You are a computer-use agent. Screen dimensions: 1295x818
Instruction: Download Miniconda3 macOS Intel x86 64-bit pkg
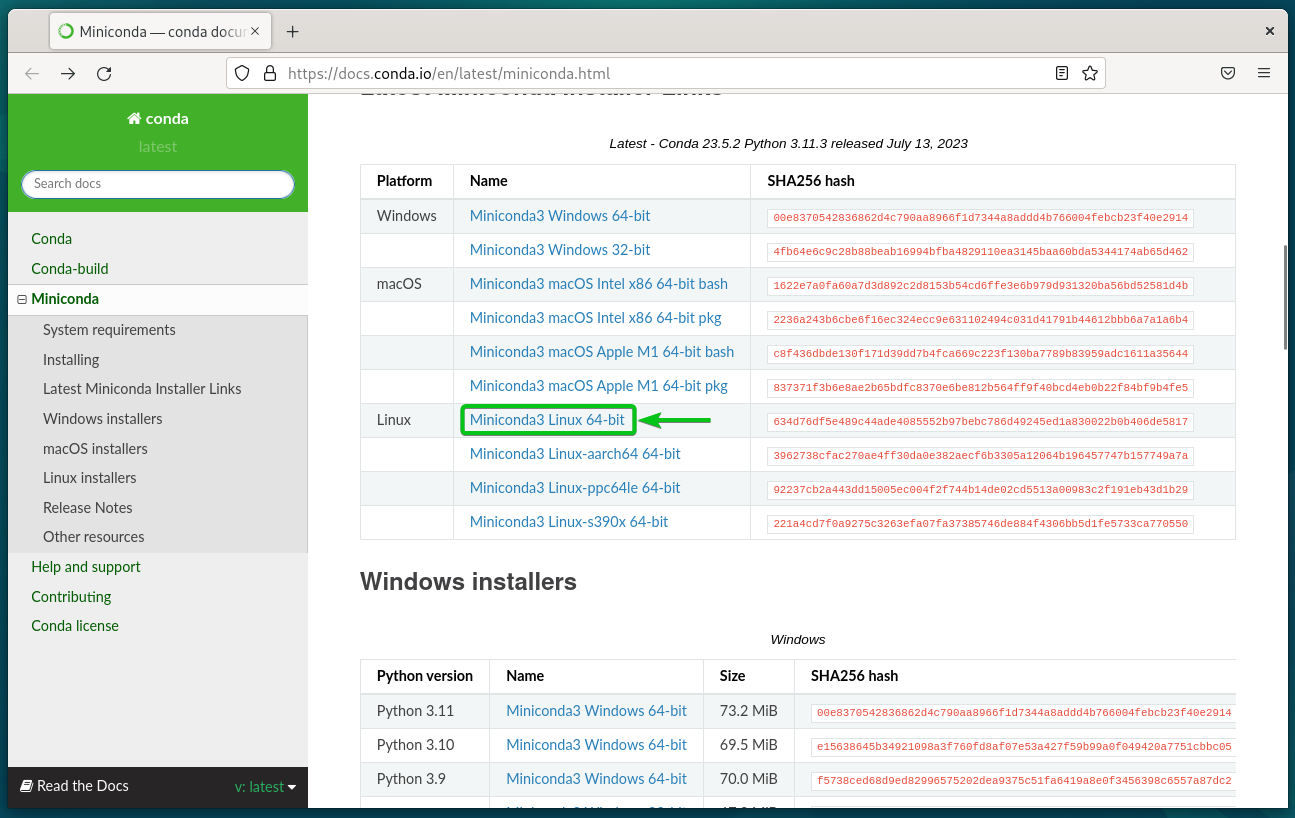[596, 318]
